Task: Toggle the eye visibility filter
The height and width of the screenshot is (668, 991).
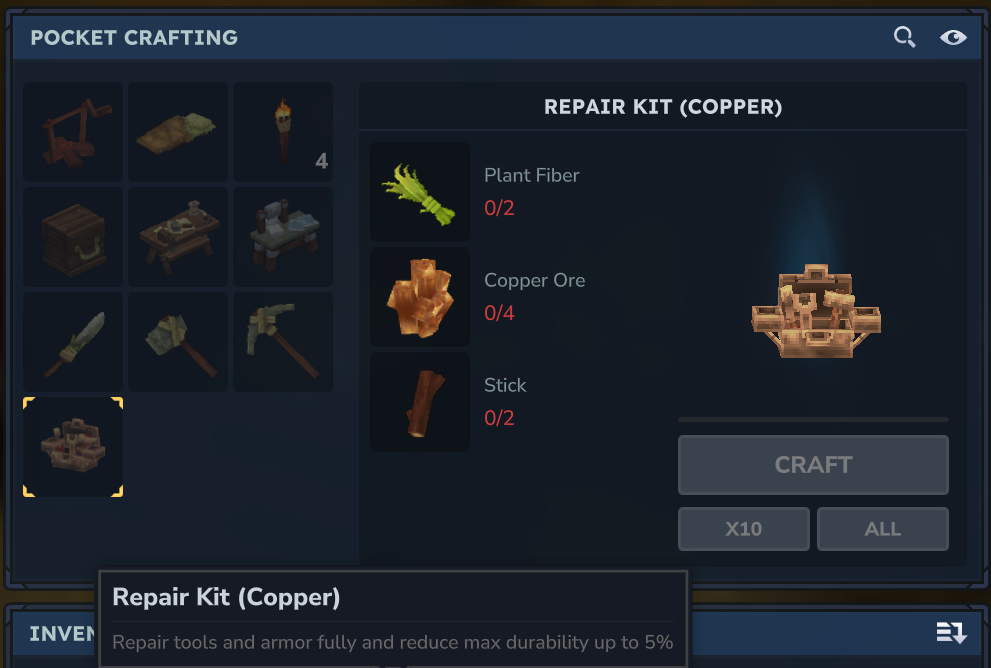Action: (x=953, y=38)
